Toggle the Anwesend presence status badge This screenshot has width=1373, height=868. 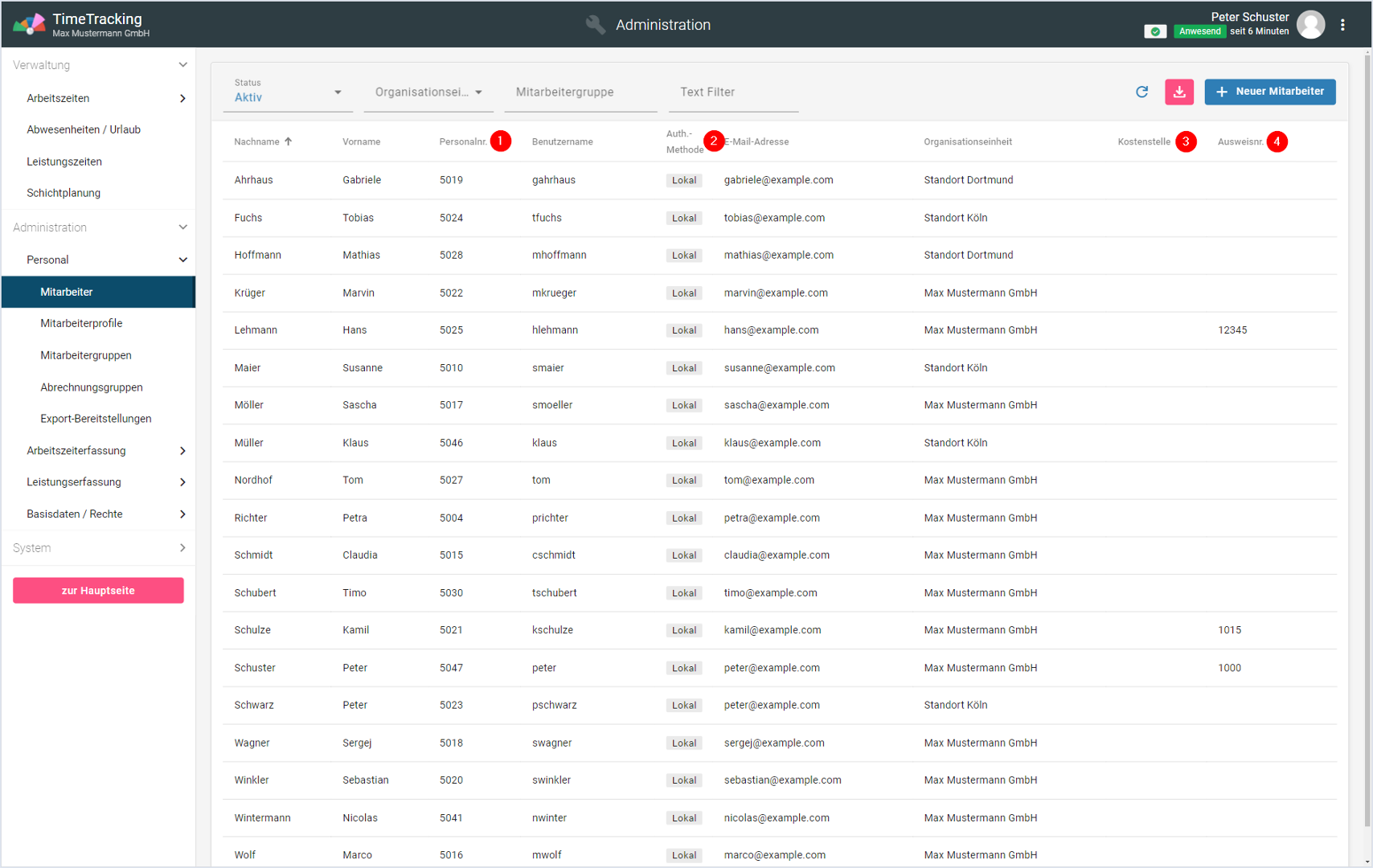click(x=1199, y=31)
